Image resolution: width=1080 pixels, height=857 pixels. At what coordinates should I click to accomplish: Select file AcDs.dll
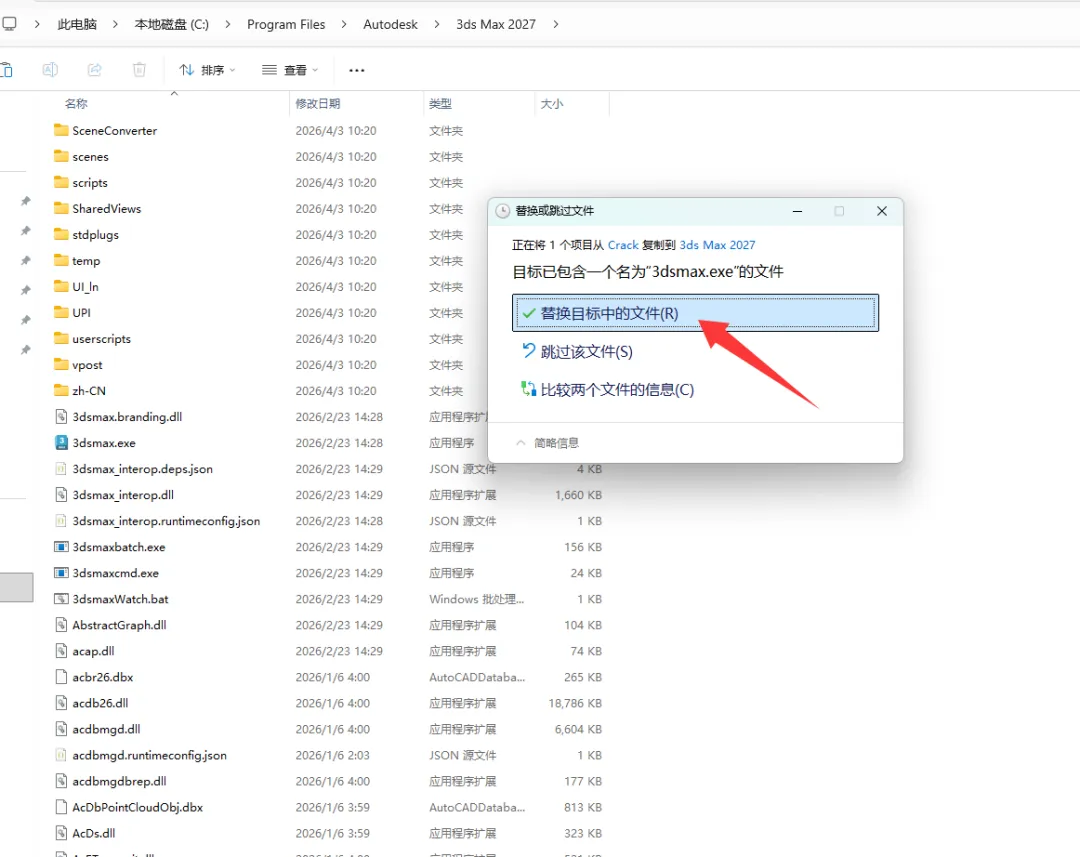tap(94, 834)
